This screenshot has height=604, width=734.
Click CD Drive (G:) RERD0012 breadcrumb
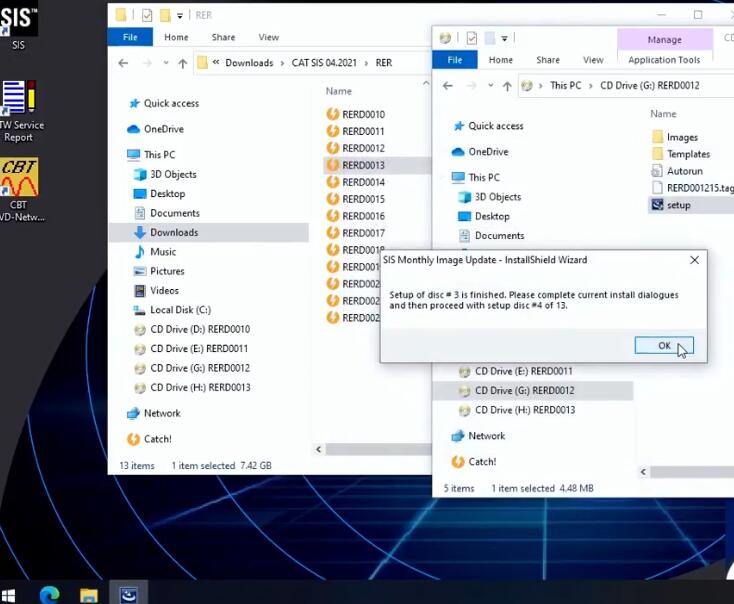[x=650, y=86]
